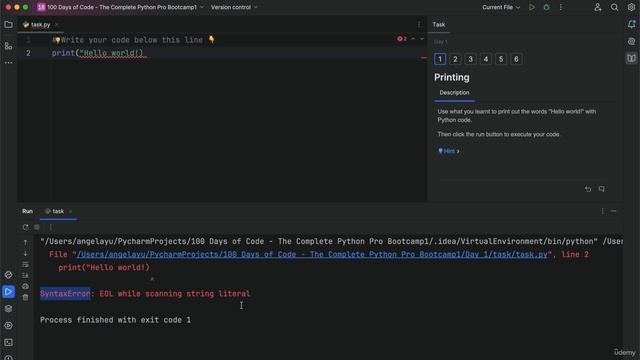Go down the stack trace arrow
The height and width of the screenshot is (360, 640).
point(25,253)
